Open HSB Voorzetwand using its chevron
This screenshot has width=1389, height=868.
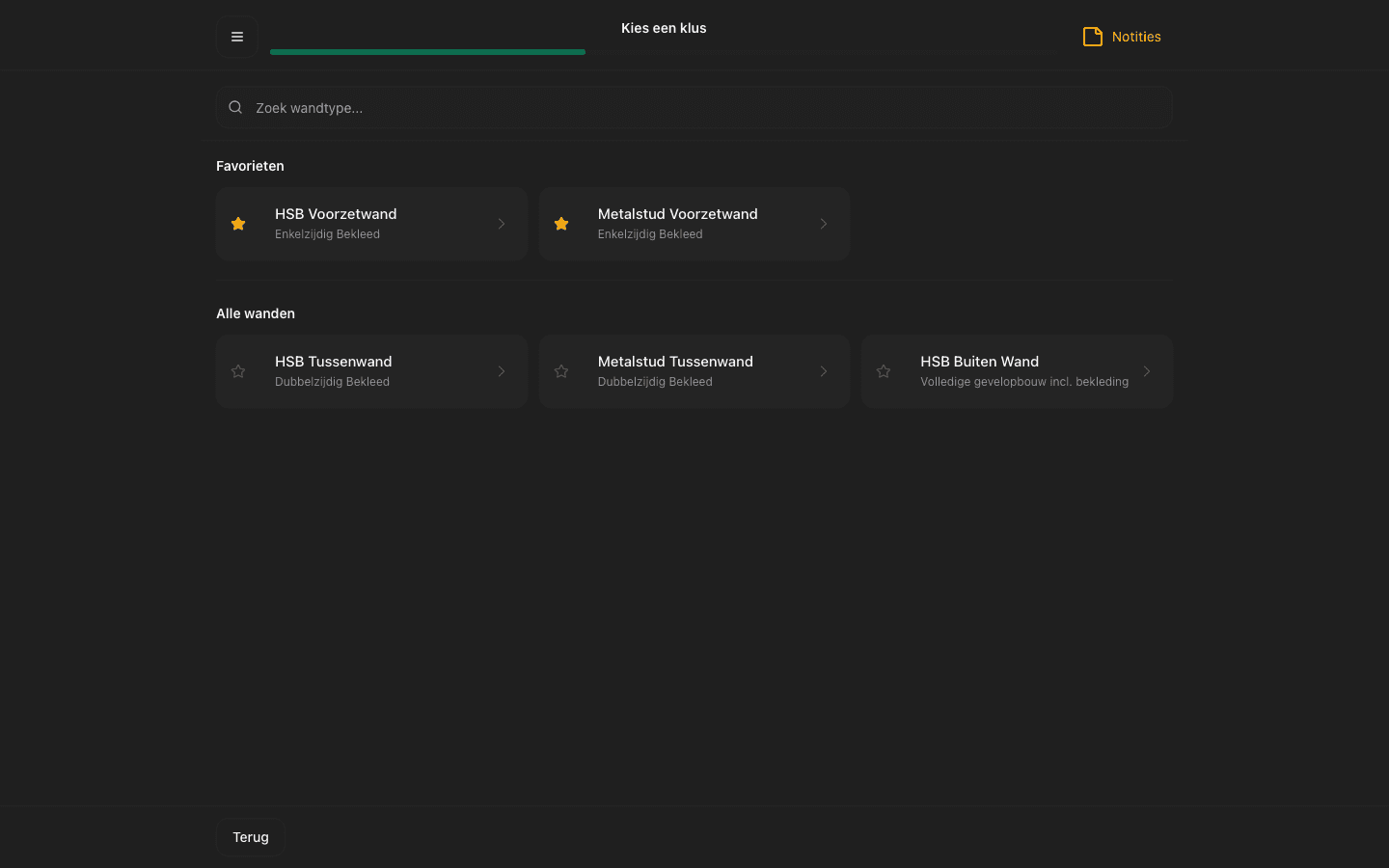pyautogui.click(x=502, y=224)
